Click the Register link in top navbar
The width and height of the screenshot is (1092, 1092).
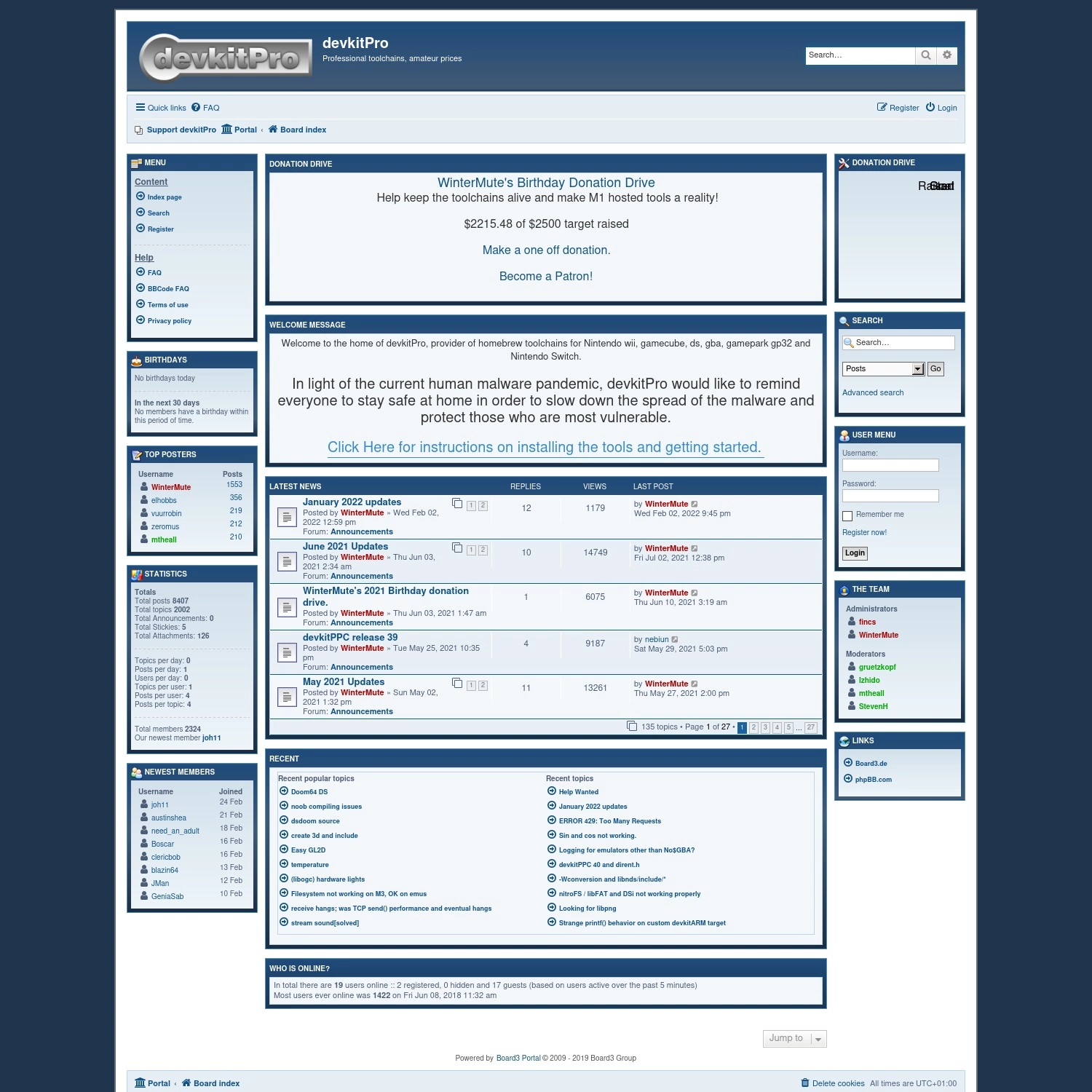coord(898,108)
